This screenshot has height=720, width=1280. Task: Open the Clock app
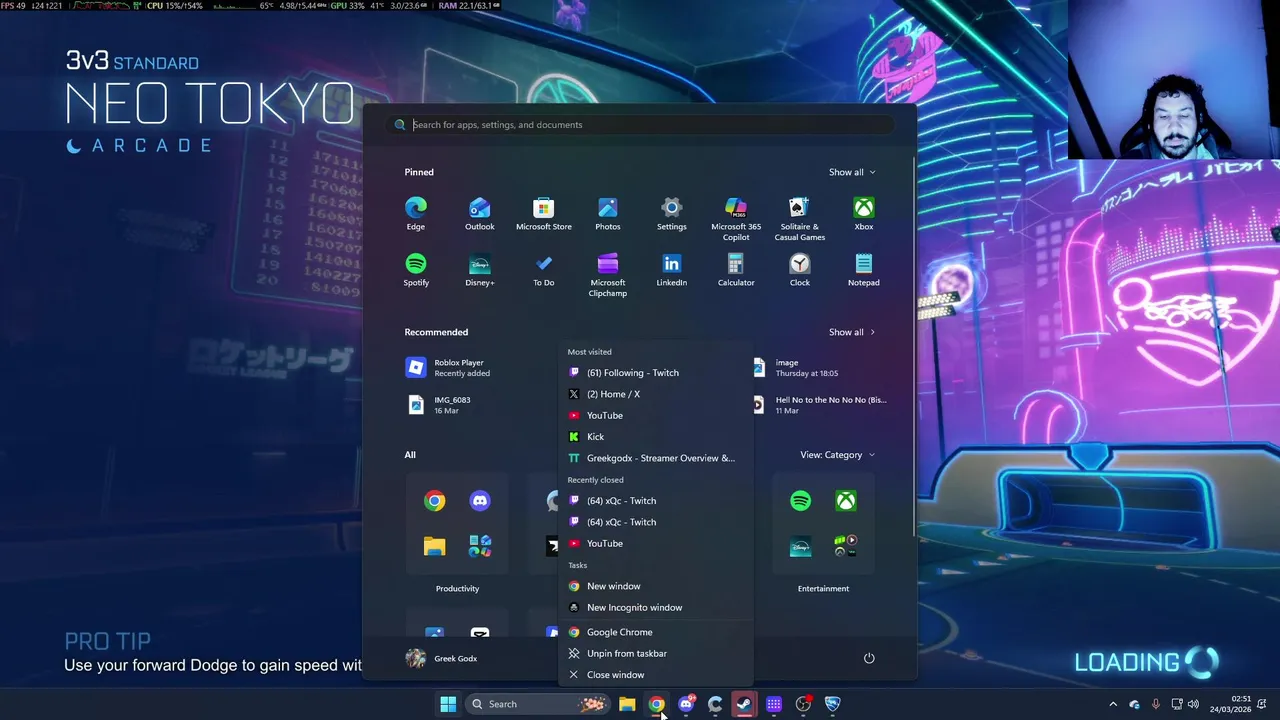(800, 269)
